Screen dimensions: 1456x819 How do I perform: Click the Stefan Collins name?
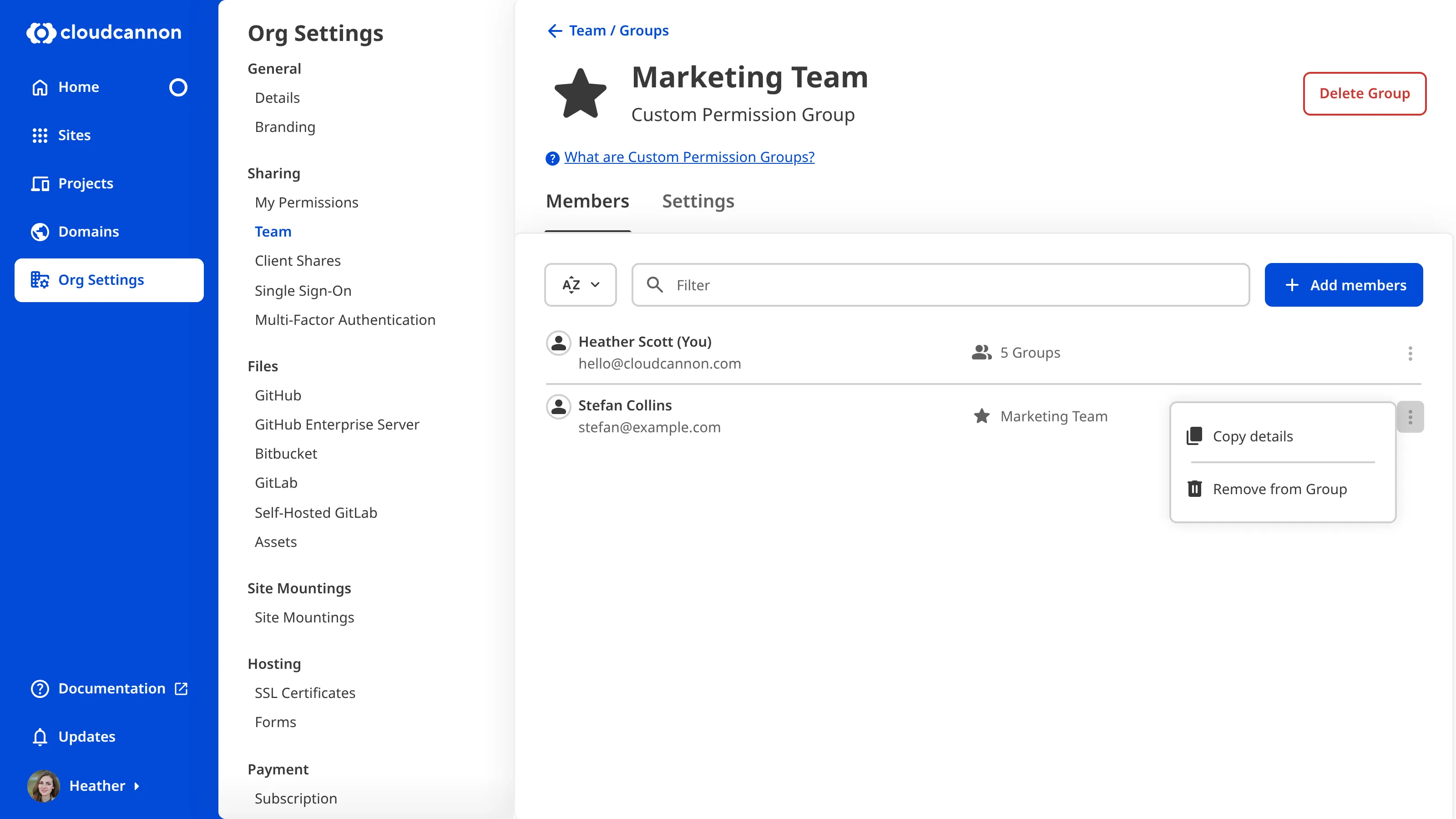tap(625, 405)
